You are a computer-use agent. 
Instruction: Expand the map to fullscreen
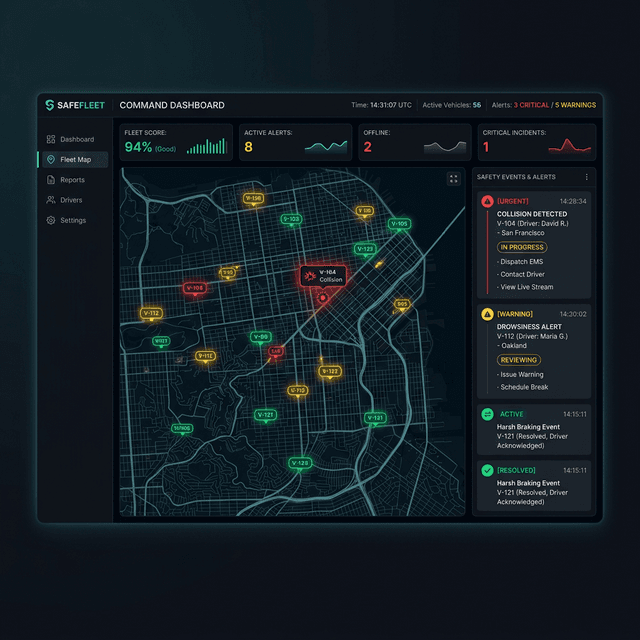453,179
